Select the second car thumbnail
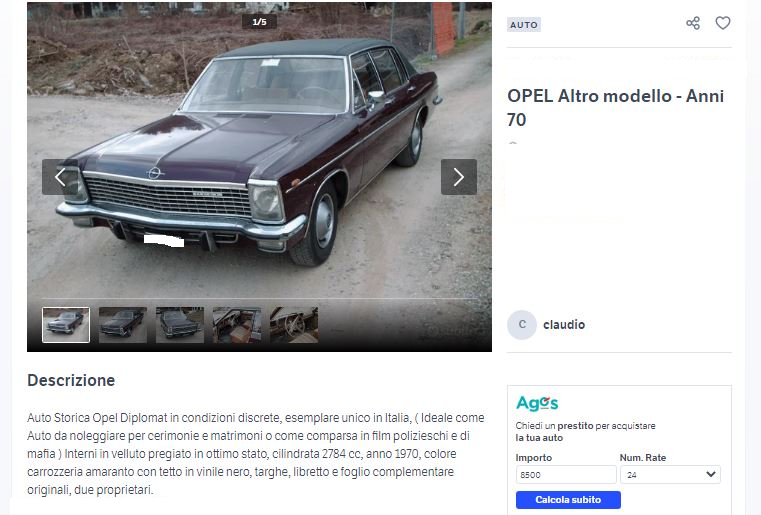 [x=123, y=325]
